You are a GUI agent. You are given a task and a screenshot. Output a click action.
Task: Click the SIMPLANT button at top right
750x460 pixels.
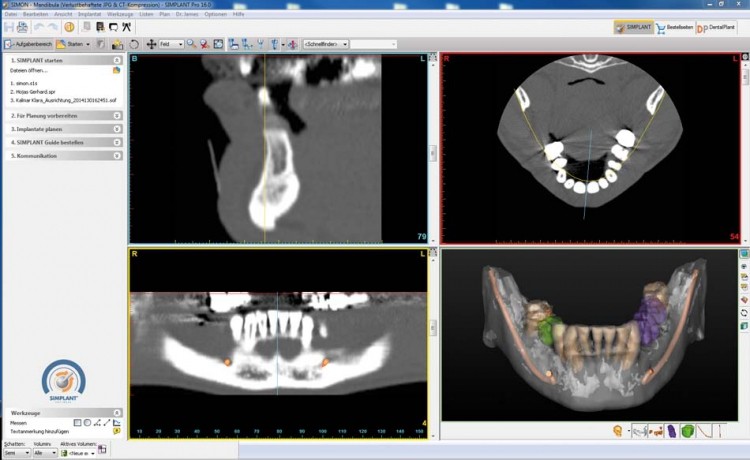point(633,27)
